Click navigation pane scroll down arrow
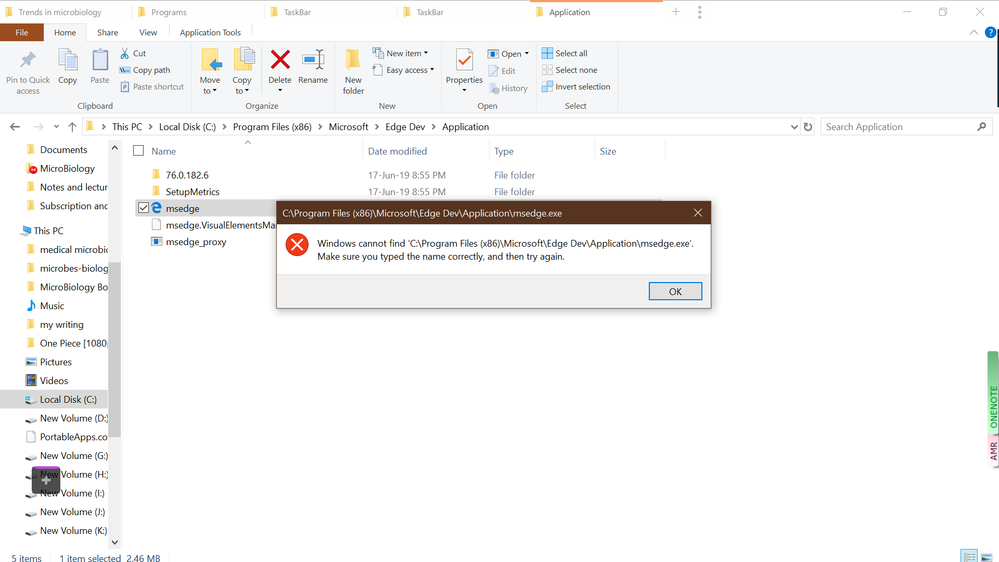 [115, 542]
